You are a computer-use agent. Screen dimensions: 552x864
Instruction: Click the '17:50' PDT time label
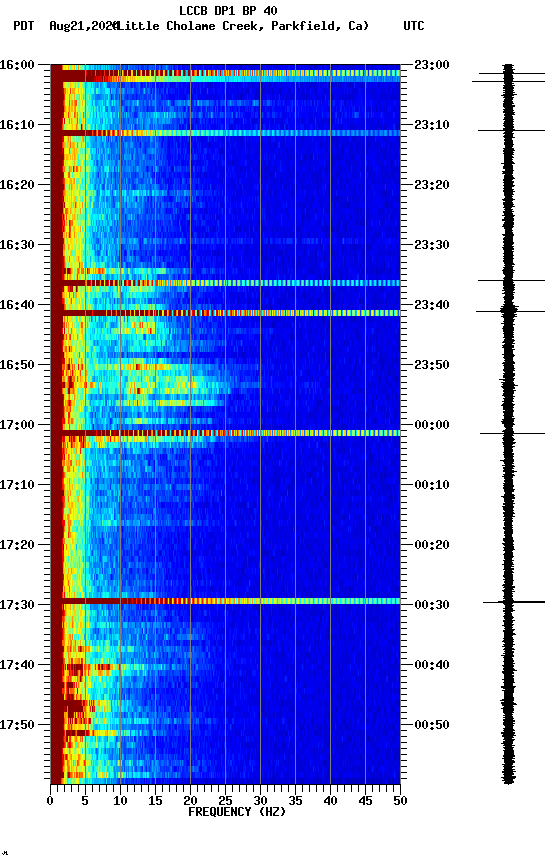coord(17,725)
